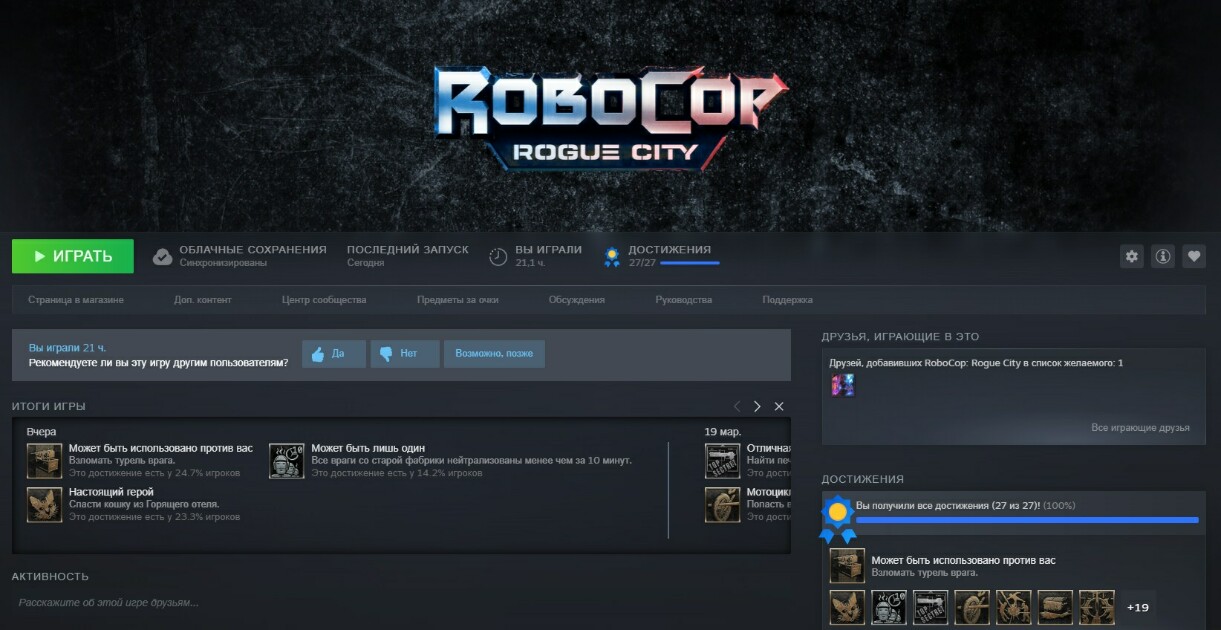Click into the activity 'Расскажите об этой игре друзьям' field

[x=400, y=603]
